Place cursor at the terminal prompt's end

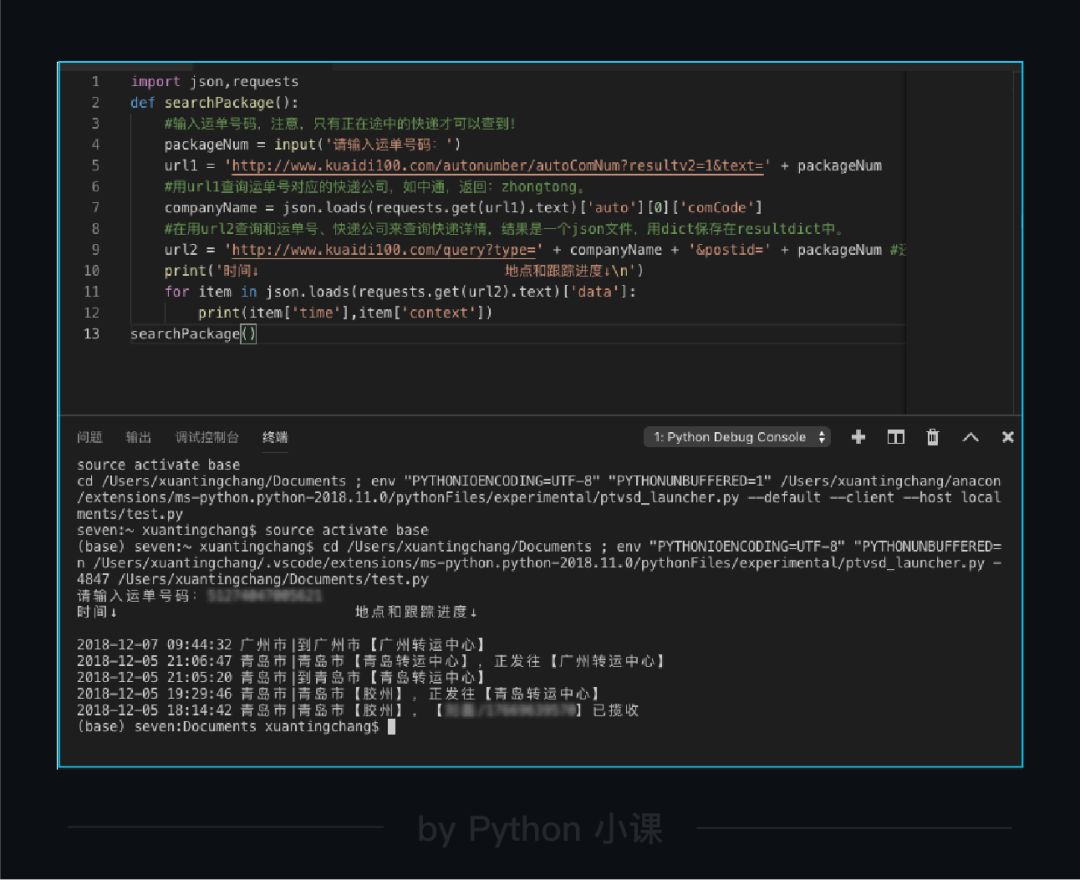(x=392, y=727)
